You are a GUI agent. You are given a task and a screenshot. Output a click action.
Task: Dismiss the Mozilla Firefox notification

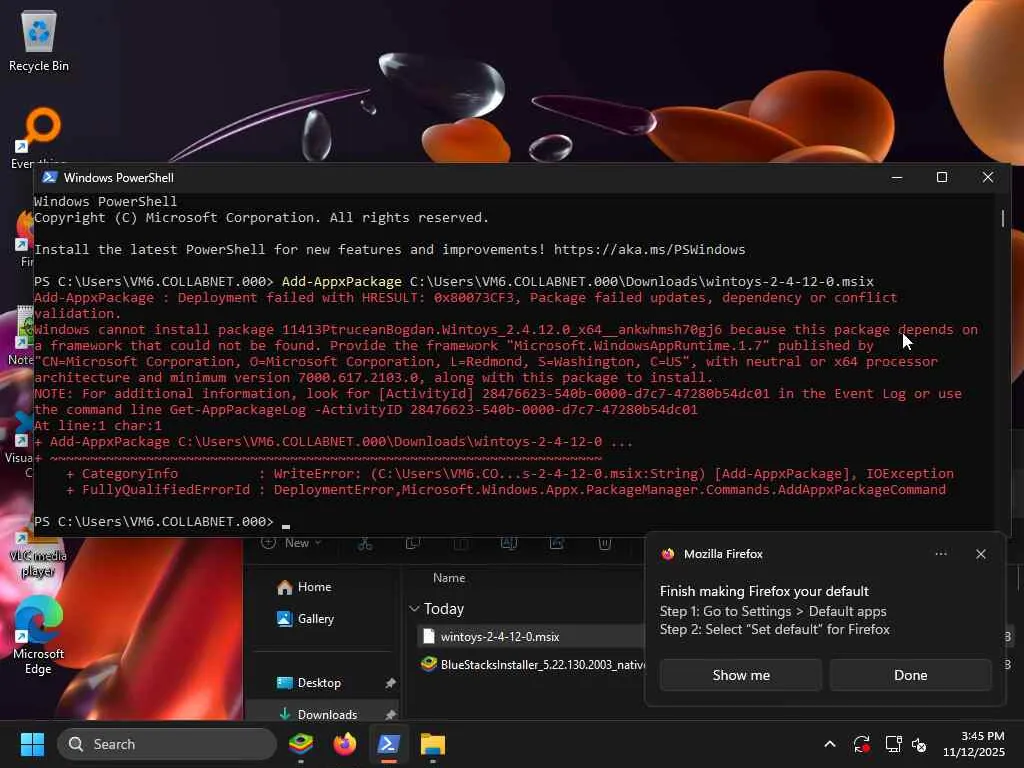pyautogui.click(x=980, y=554)
